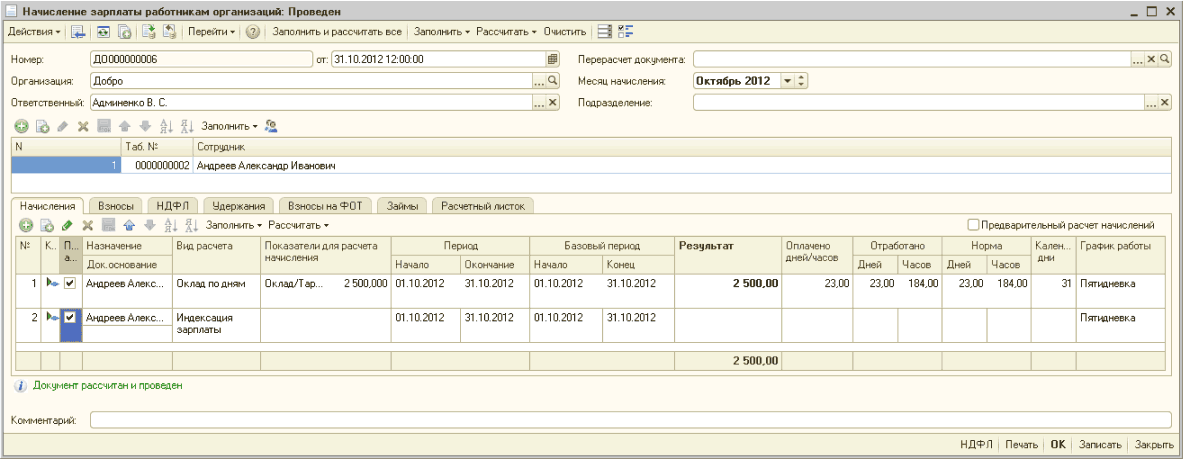Switch to the Взносы на ФОТ tab
The image size is (1183, 459).
pos(325,205)
